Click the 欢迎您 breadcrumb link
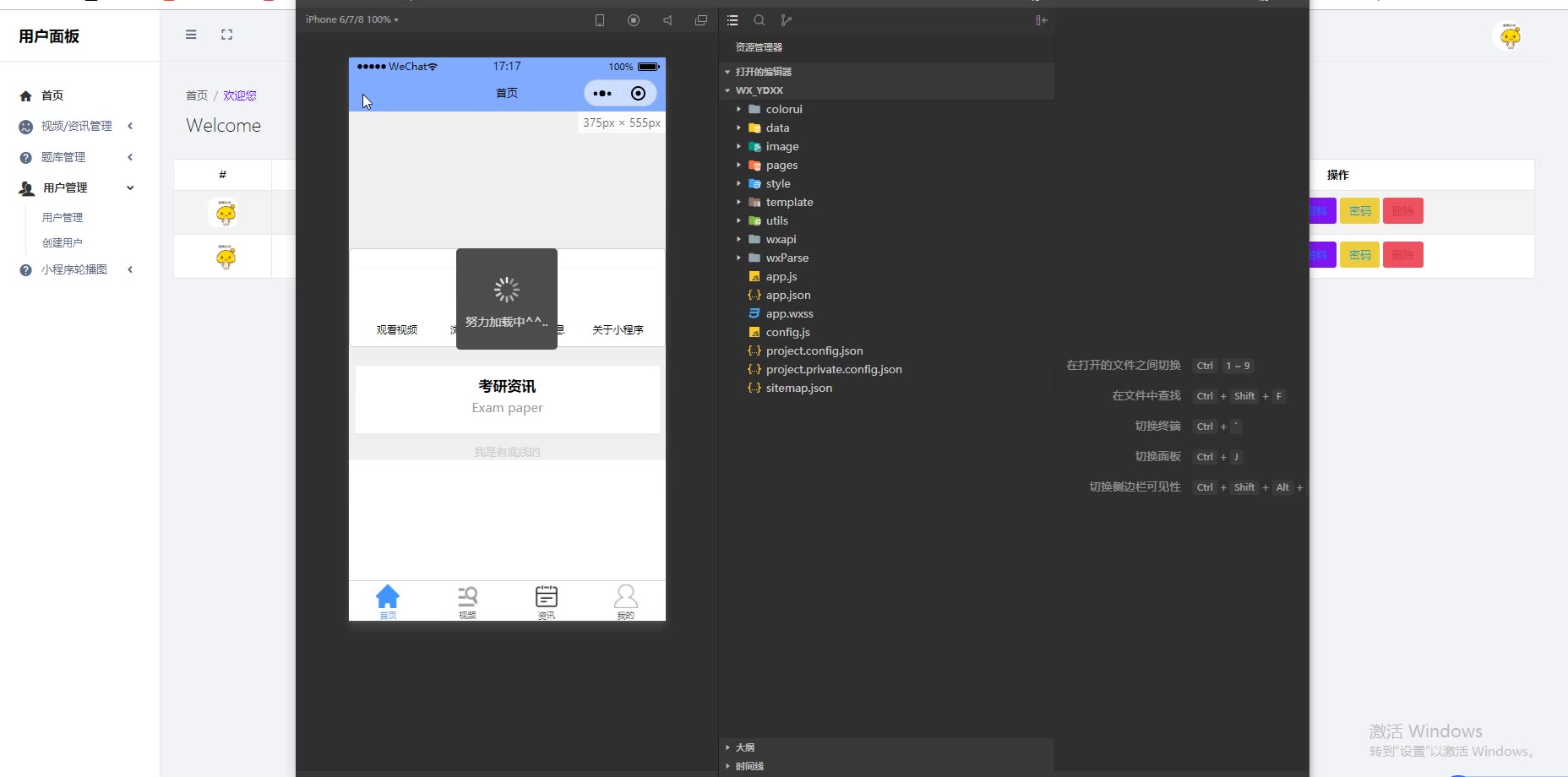 tap(240, 95)
